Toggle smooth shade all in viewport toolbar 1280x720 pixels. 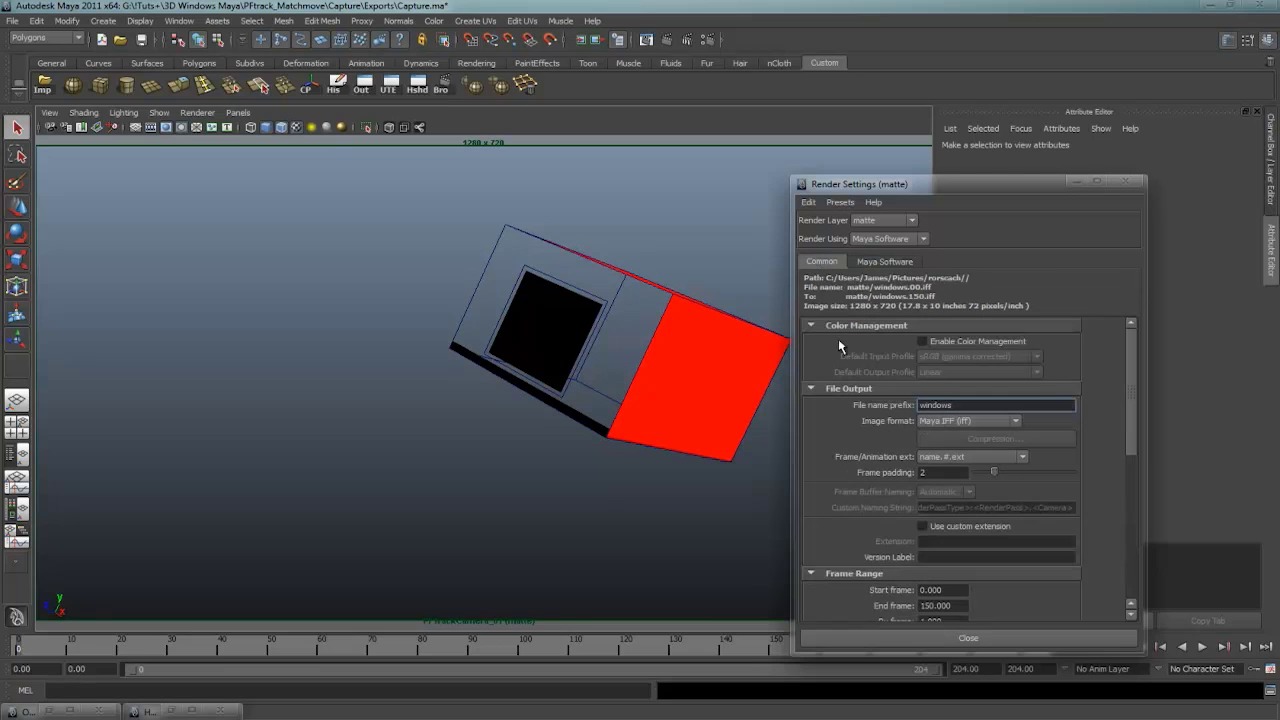pos(266,127)
